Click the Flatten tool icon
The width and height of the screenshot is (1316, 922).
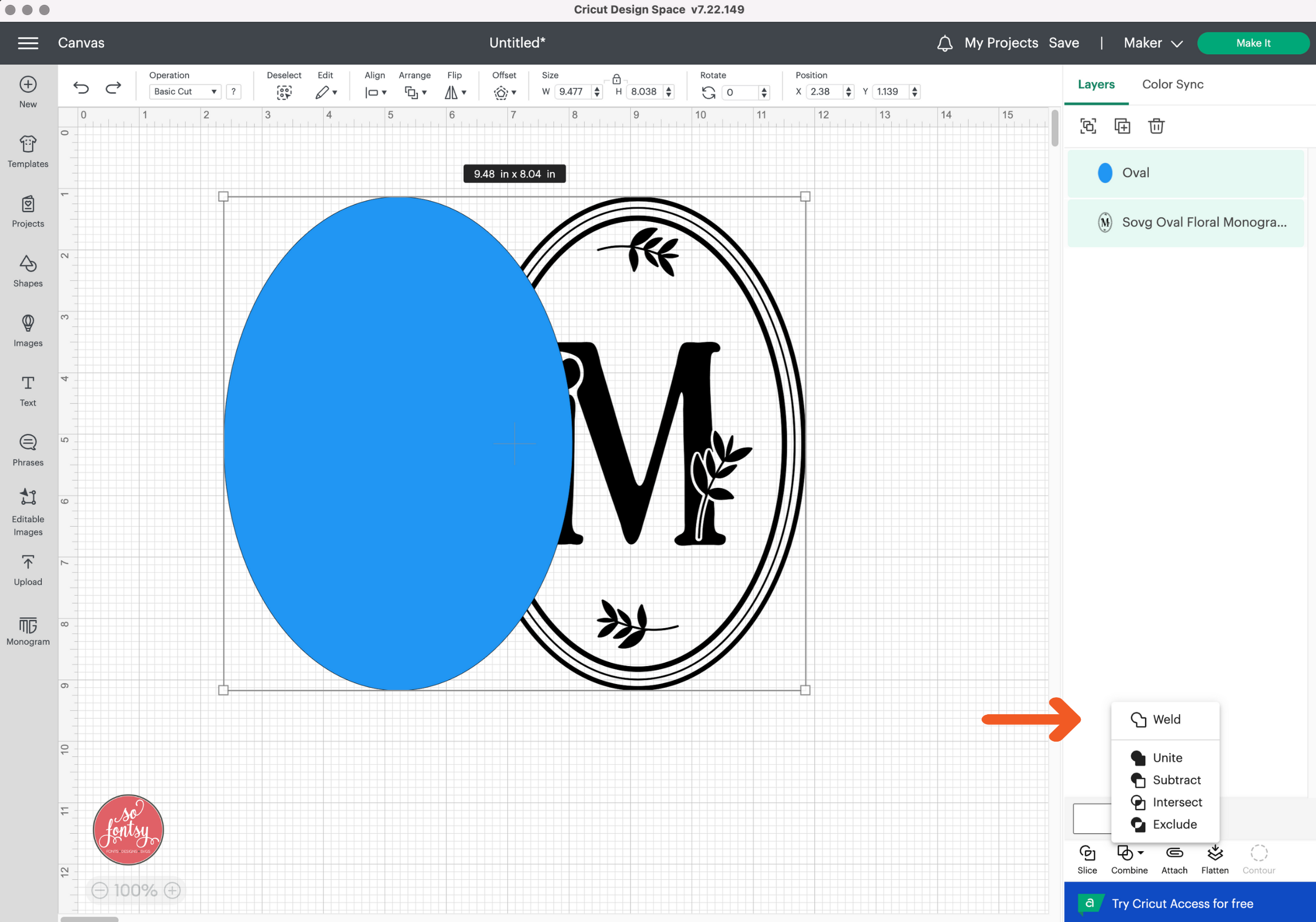pyautogui.click(x=1215, y=853)
